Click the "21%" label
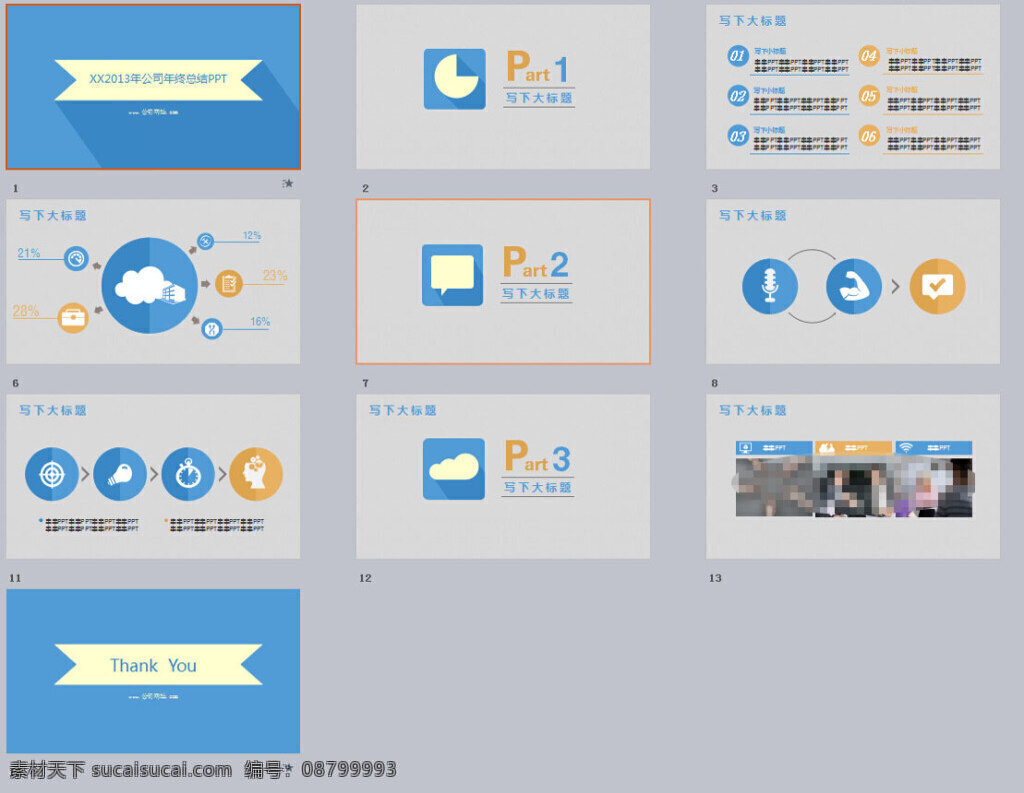This screenshot has height=793, width=1024. (x=29, y=253)
